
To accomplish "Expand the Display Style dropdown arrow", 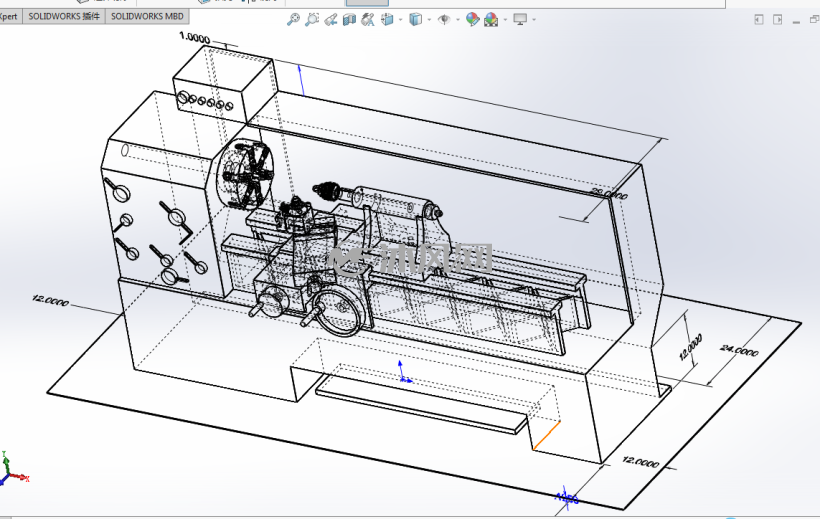I will tap(429, 20).
